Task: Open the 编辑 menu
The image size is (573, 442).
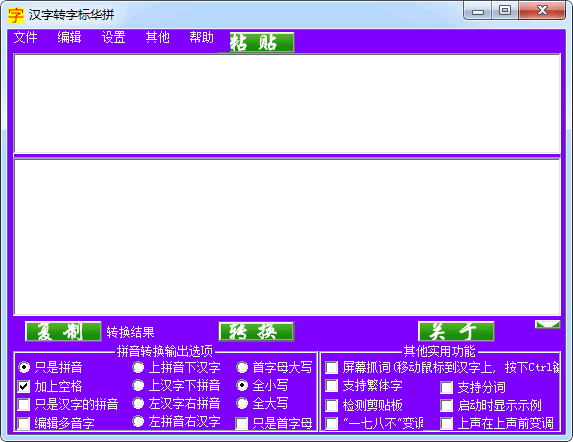Action: (x=69, y=37)
